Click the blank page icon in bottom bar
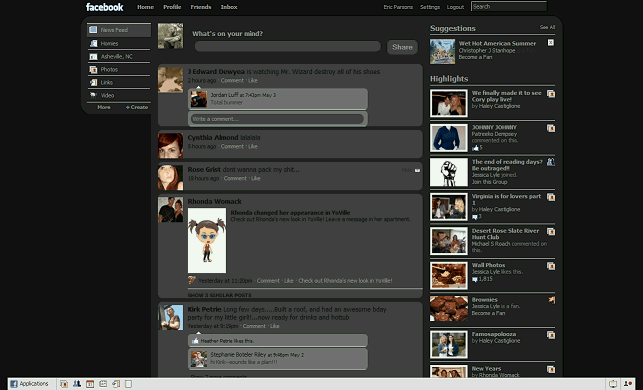 pyautogui.click(x=128, y=384)
